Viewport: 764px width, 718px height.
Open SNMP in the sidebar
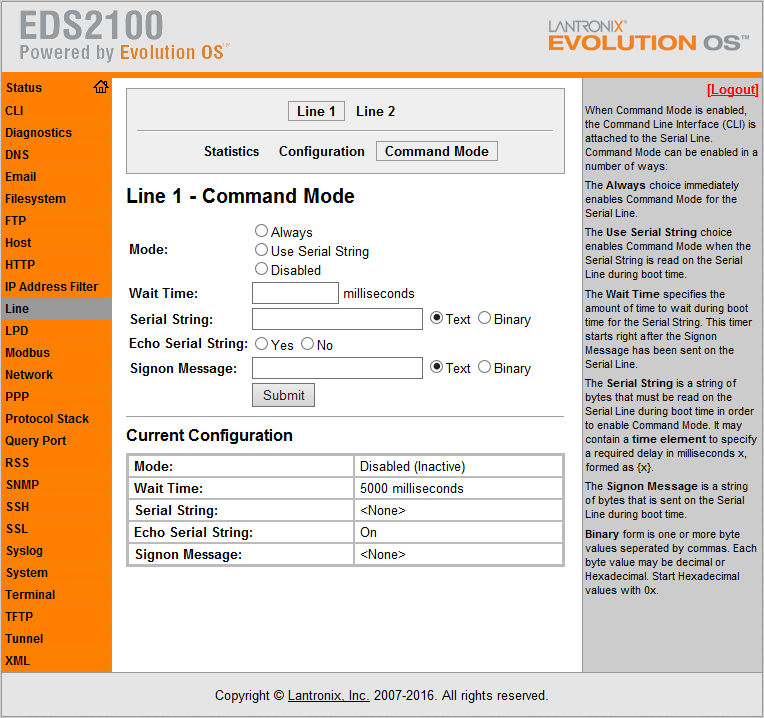coord(57,485)
